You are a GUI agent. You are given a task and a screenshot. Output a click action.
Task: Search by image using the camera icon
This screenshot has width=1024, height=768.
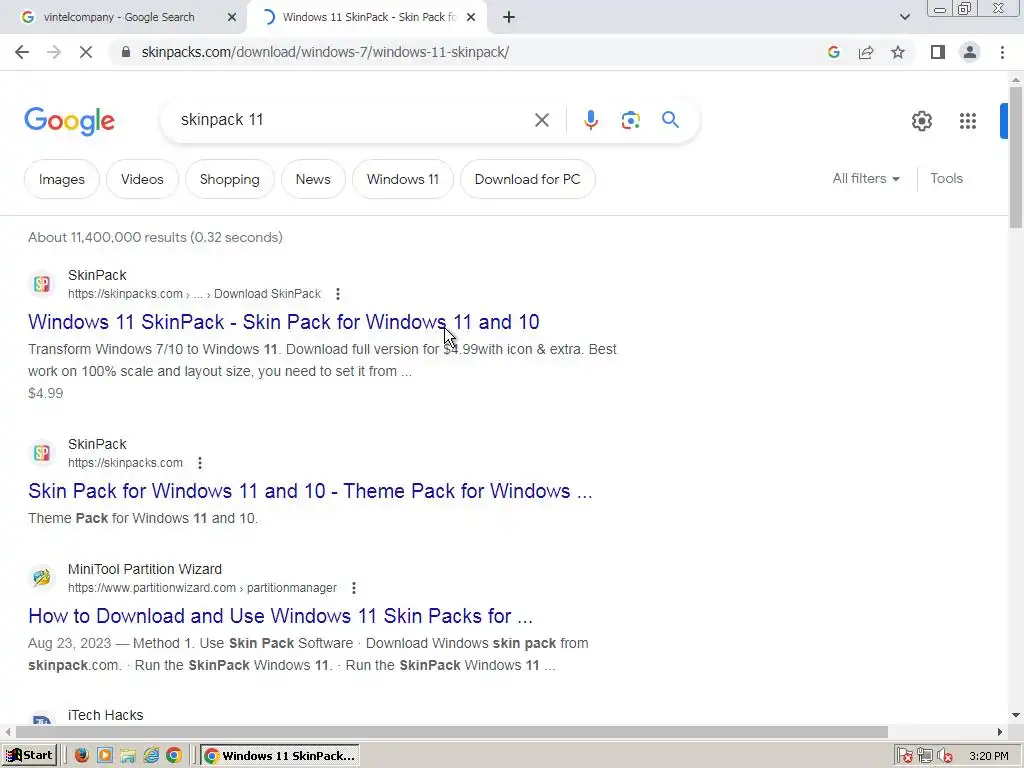[x=630, y=120]
